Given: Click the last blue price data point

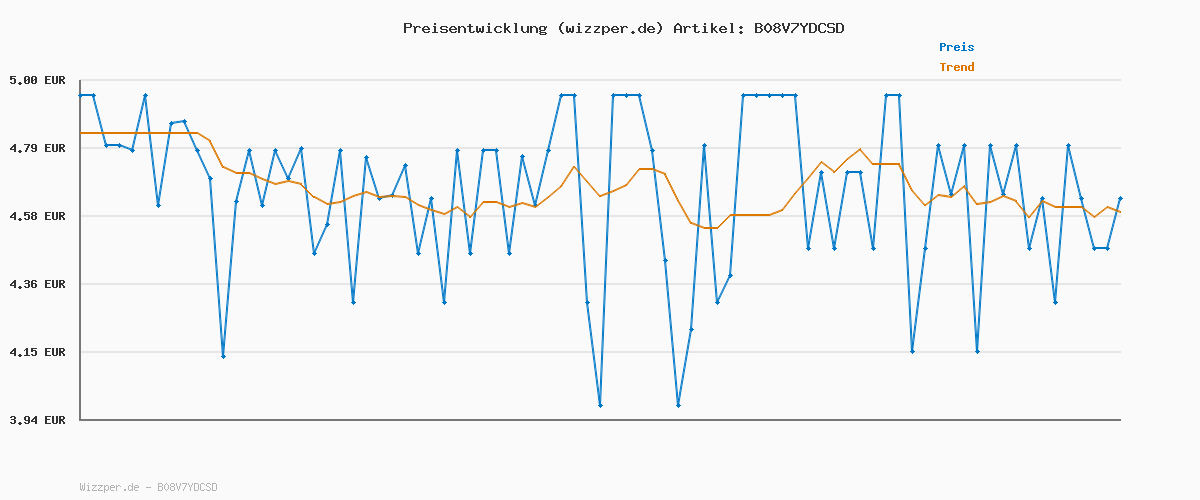Looking at the screenshot, I should click(x=1120, y=199).
